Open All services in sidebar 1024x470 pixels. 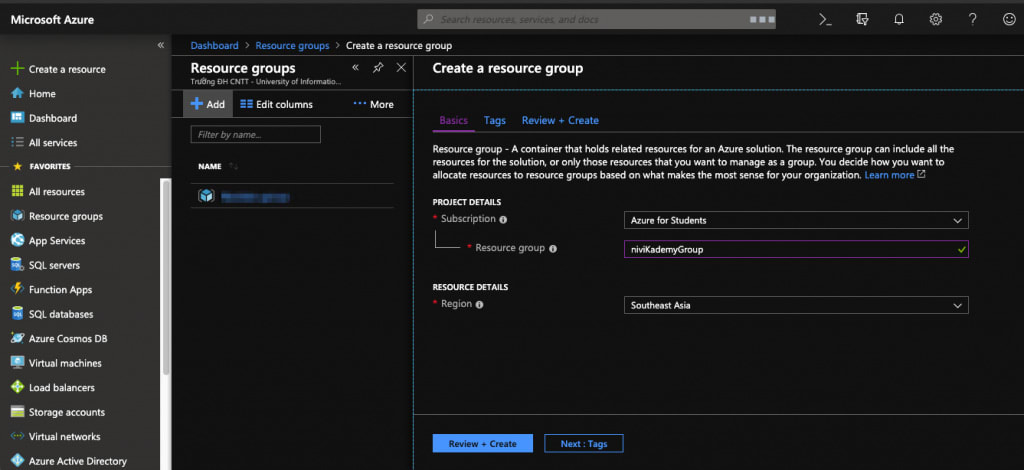53,142
